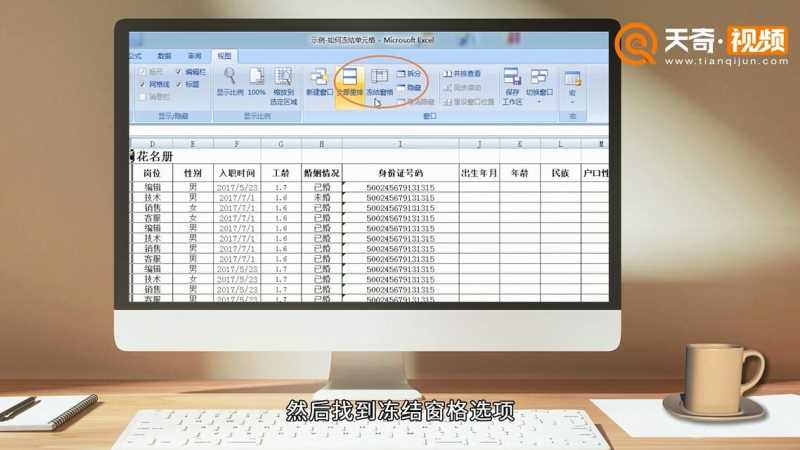Viewport: 800px width, 450px height.
Task: Click the formula bar input area
Action: pos(368,131)
